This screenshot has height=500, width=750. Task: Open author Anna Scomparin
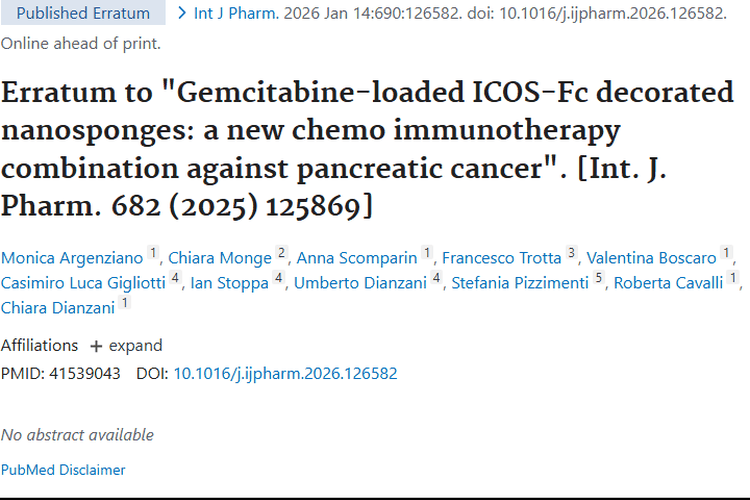pos(357,257)
